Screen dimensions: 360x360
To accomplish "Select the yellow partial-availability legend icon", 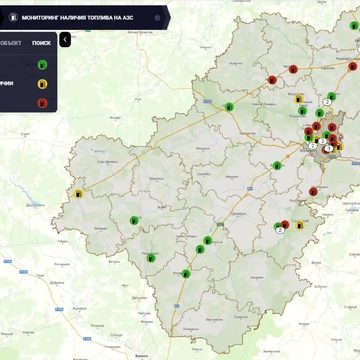I will tap(42, 84).
